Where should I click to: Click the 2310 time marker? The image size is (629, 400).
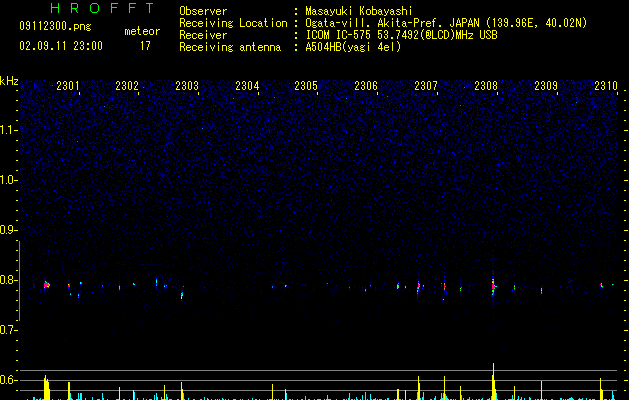606,85
